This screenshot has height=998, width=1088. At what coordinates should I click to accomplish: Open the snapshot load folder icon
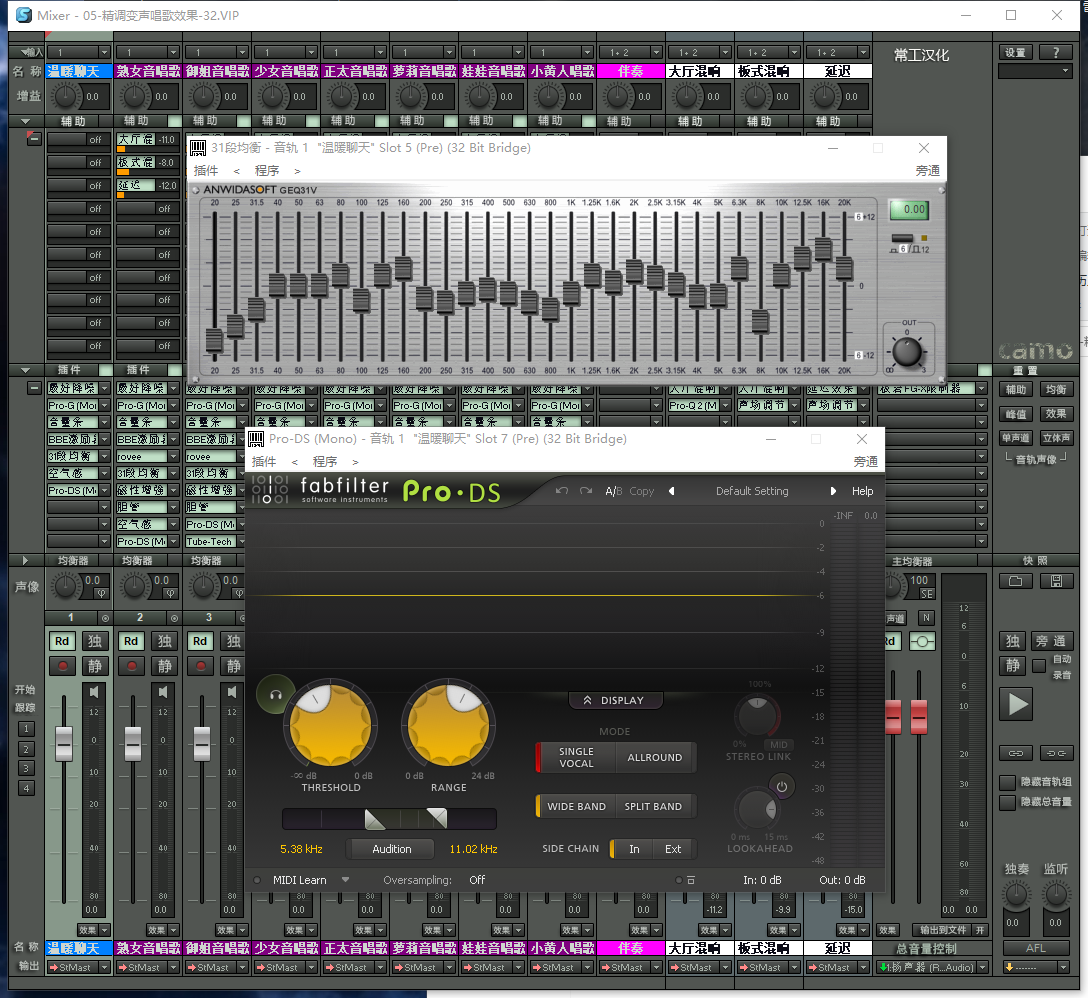click(1015, 581)
